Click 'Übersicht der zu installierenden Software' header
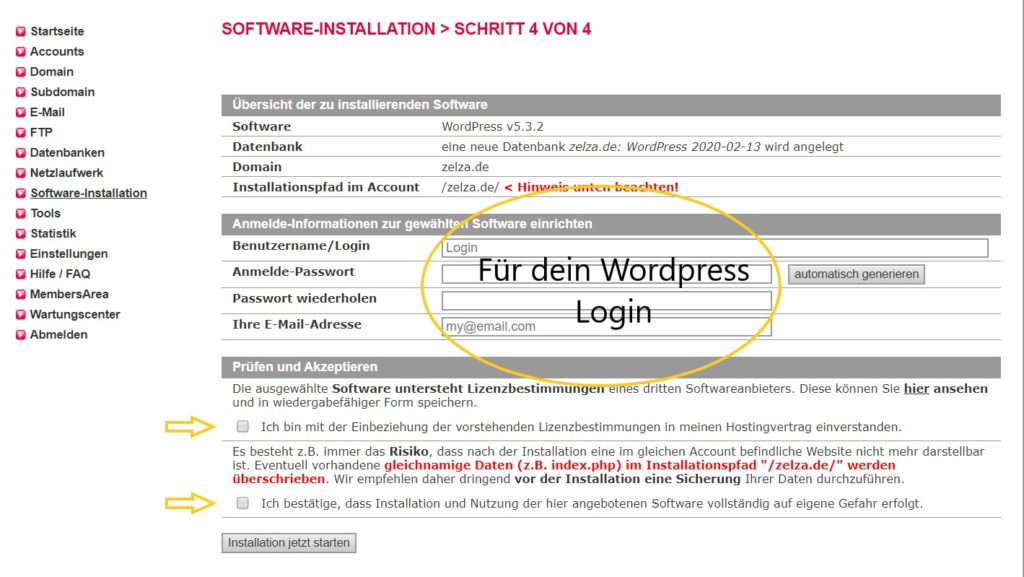Viewport: 1024px width, 577px height. click(x=360, y=104)
